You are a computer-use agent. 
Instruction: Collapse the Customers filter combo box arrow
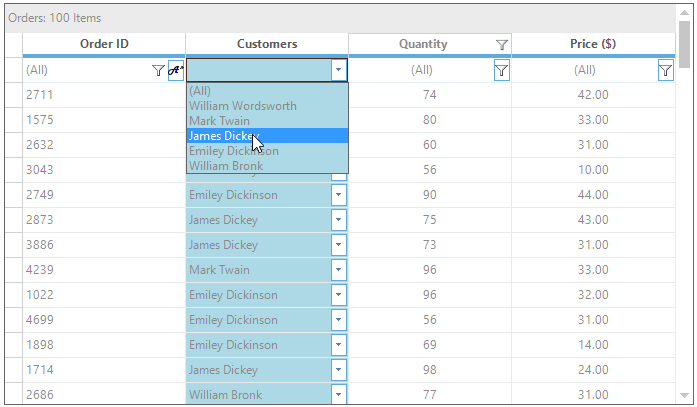pos(339,70)
